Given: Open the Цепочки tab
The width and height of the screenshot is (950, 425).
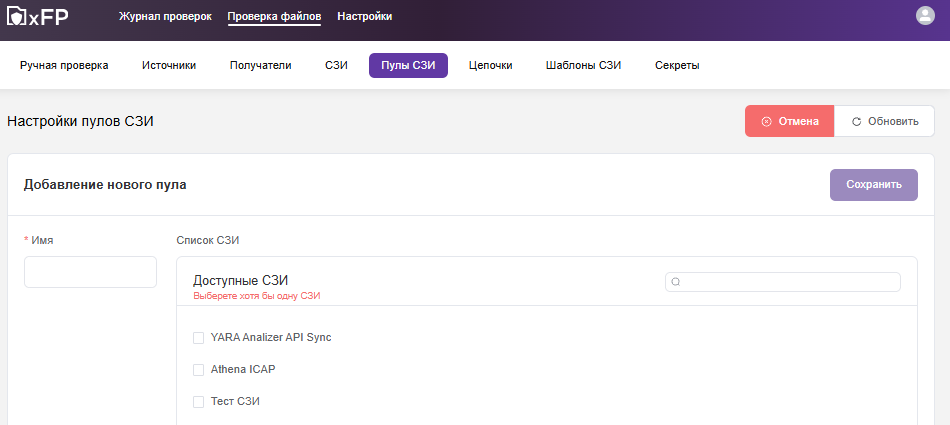Looking at the screenshot, I should 491,65.
